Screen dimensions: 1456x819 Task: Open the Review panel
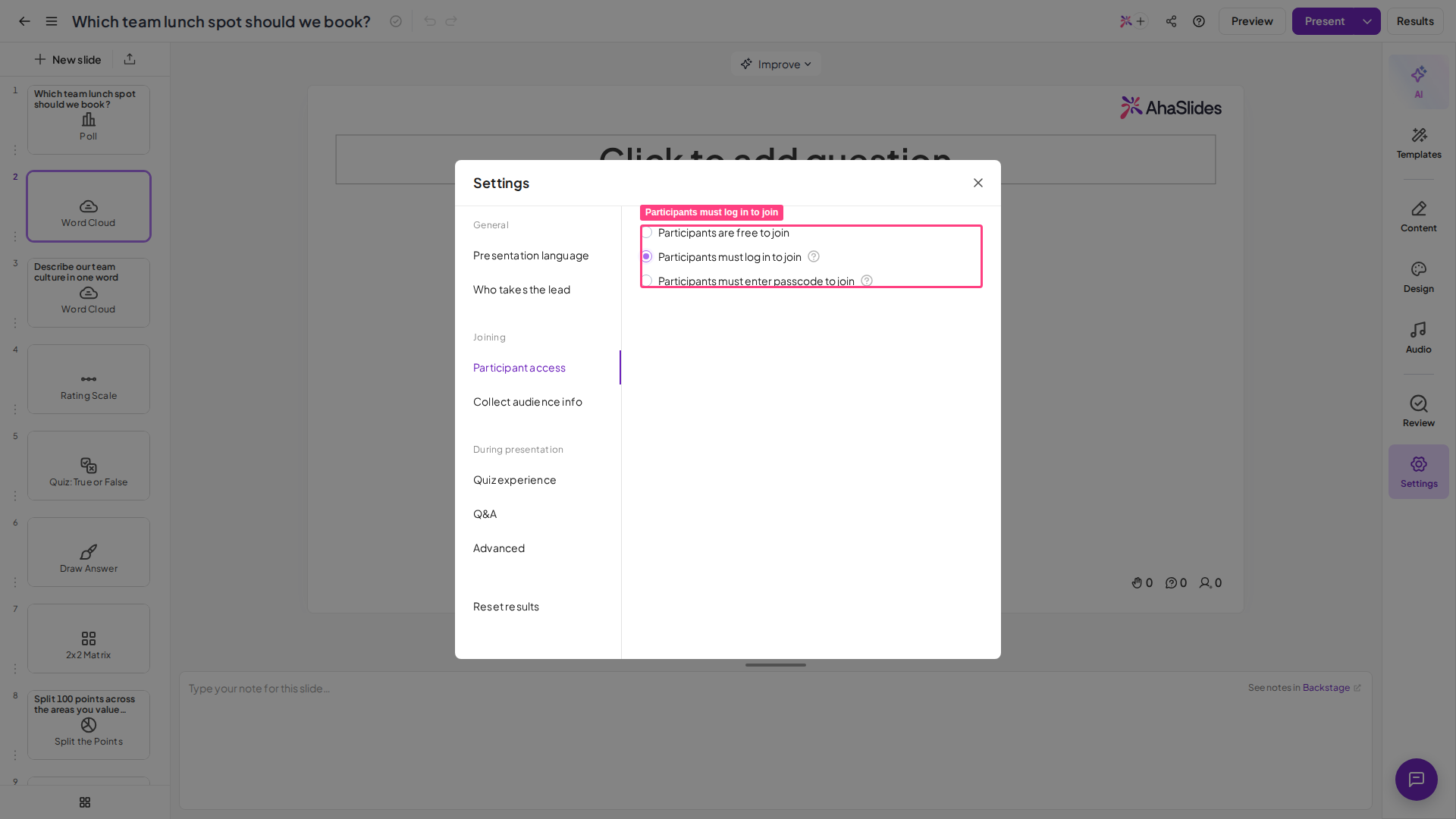1418,411
